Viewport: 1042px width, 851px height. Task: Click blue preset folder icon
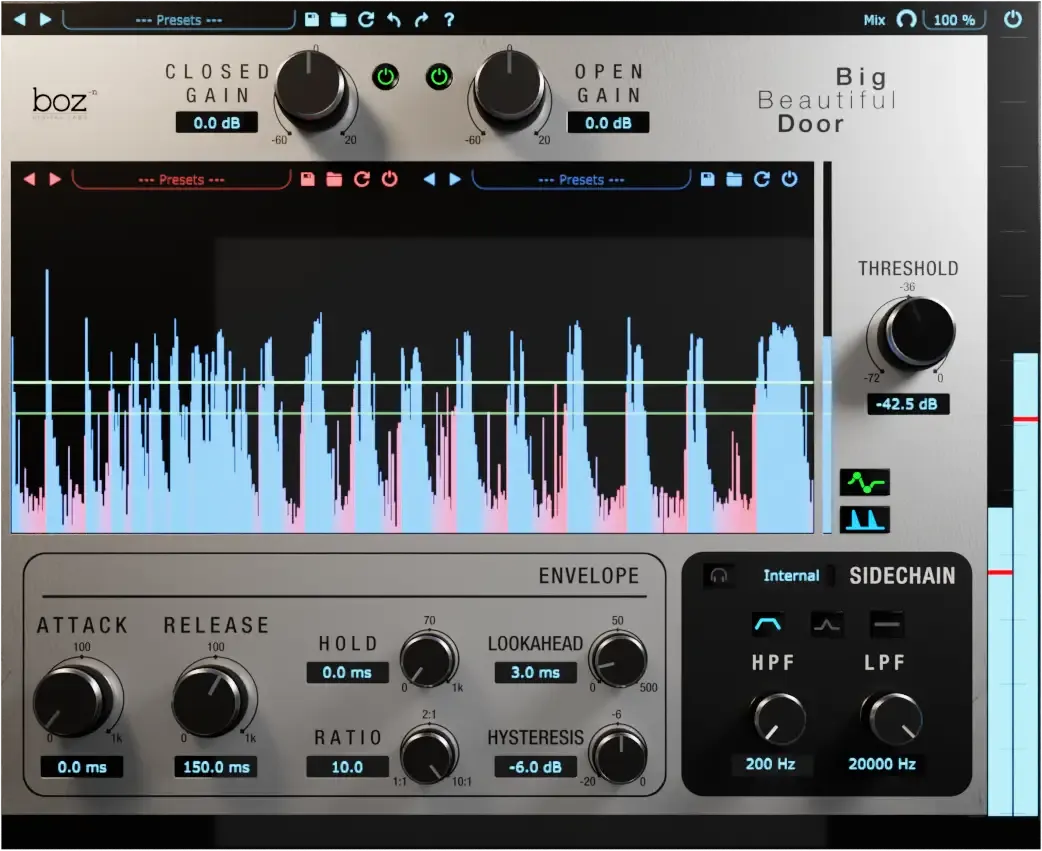coord(734,179)
